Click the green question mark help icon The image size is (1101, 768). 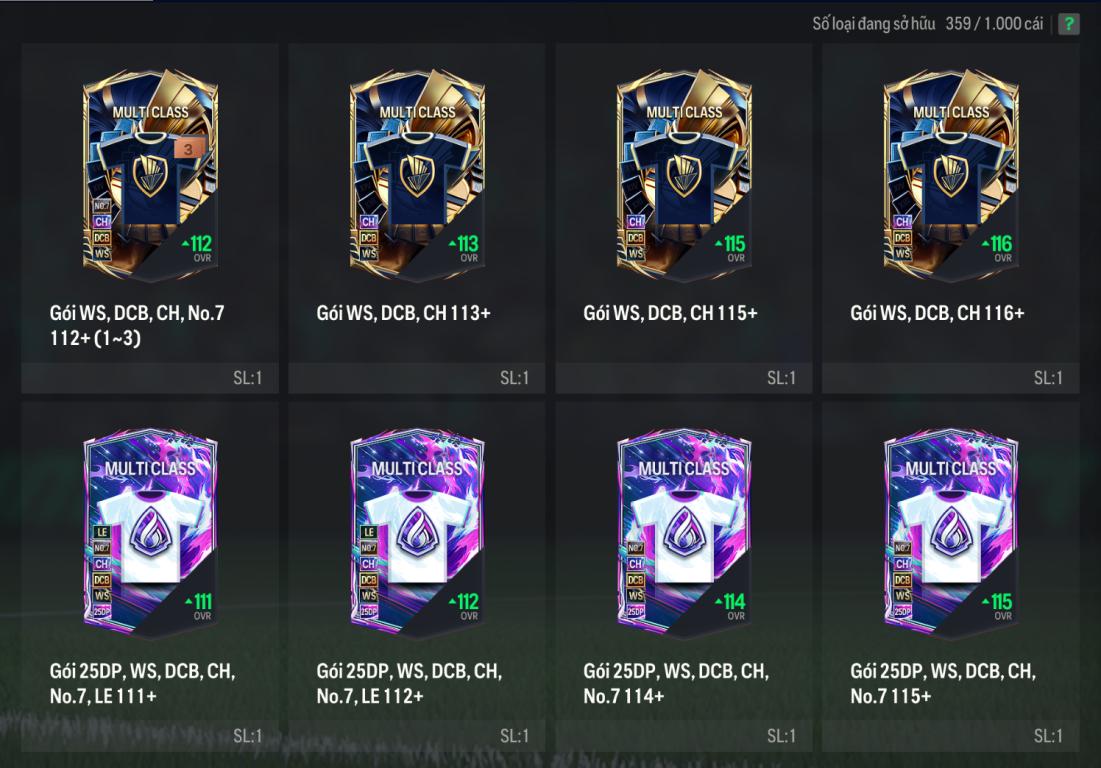click(x=1068, y=24)
